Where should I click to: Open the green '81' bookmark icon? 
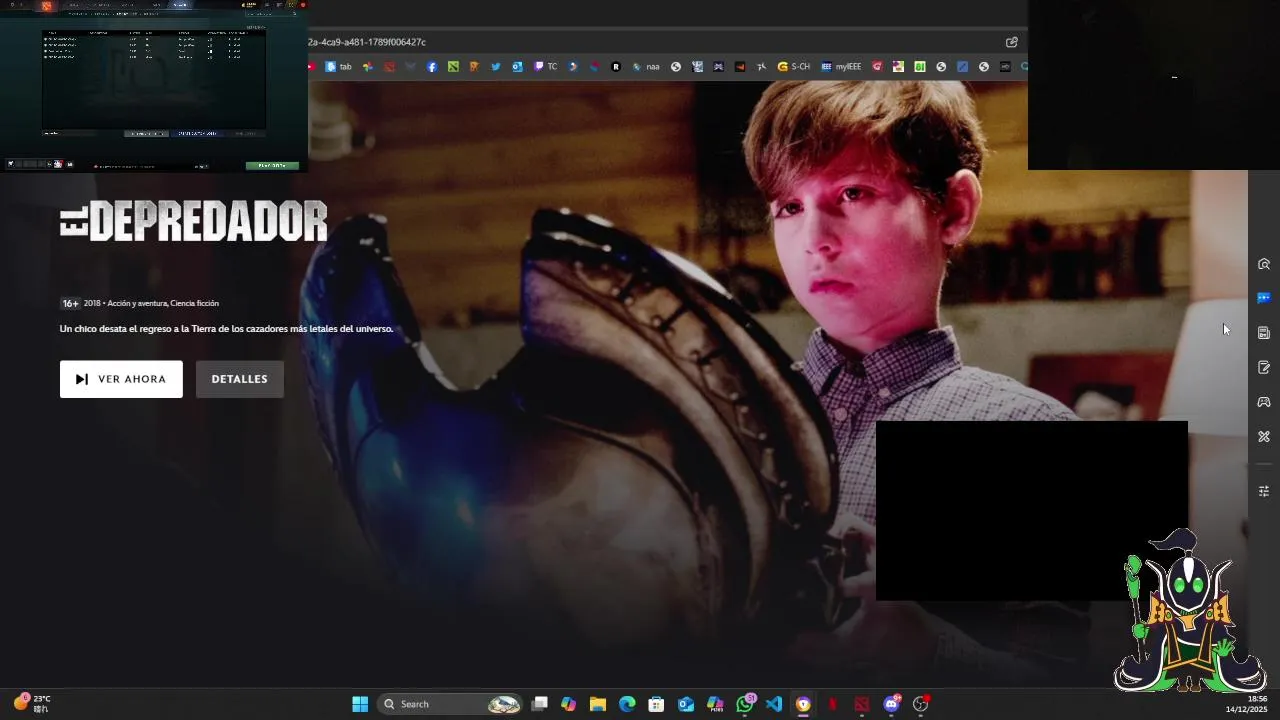pyautogui.click(x=920, y=67)
